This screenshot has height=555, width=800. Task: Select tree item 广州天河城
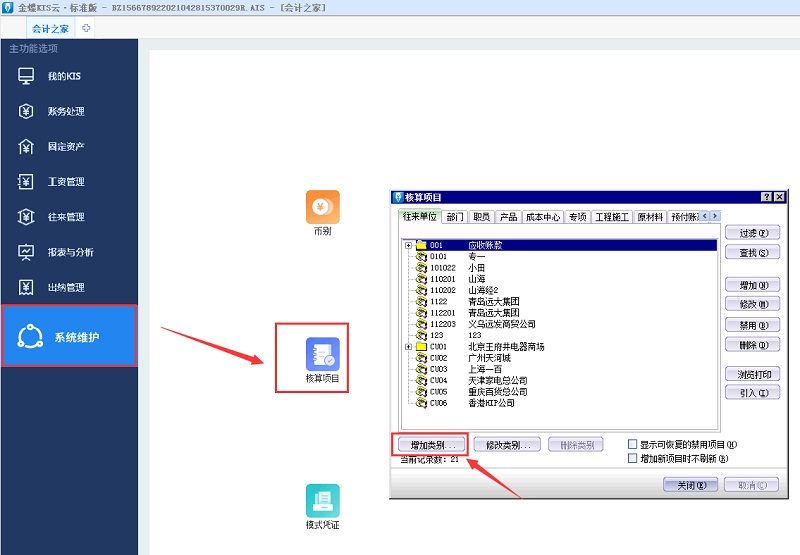point(491,357)
